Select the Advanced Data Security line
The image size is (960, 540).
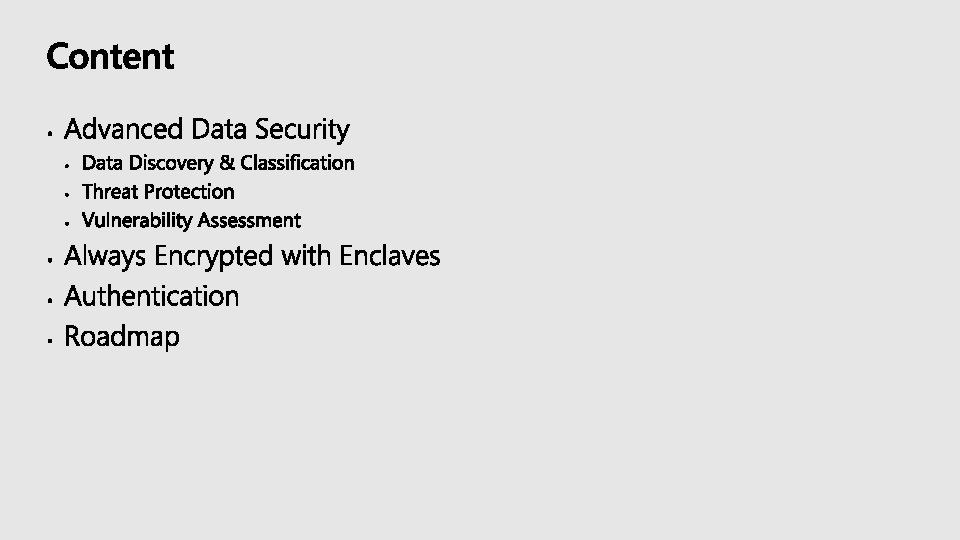[207, 130]
